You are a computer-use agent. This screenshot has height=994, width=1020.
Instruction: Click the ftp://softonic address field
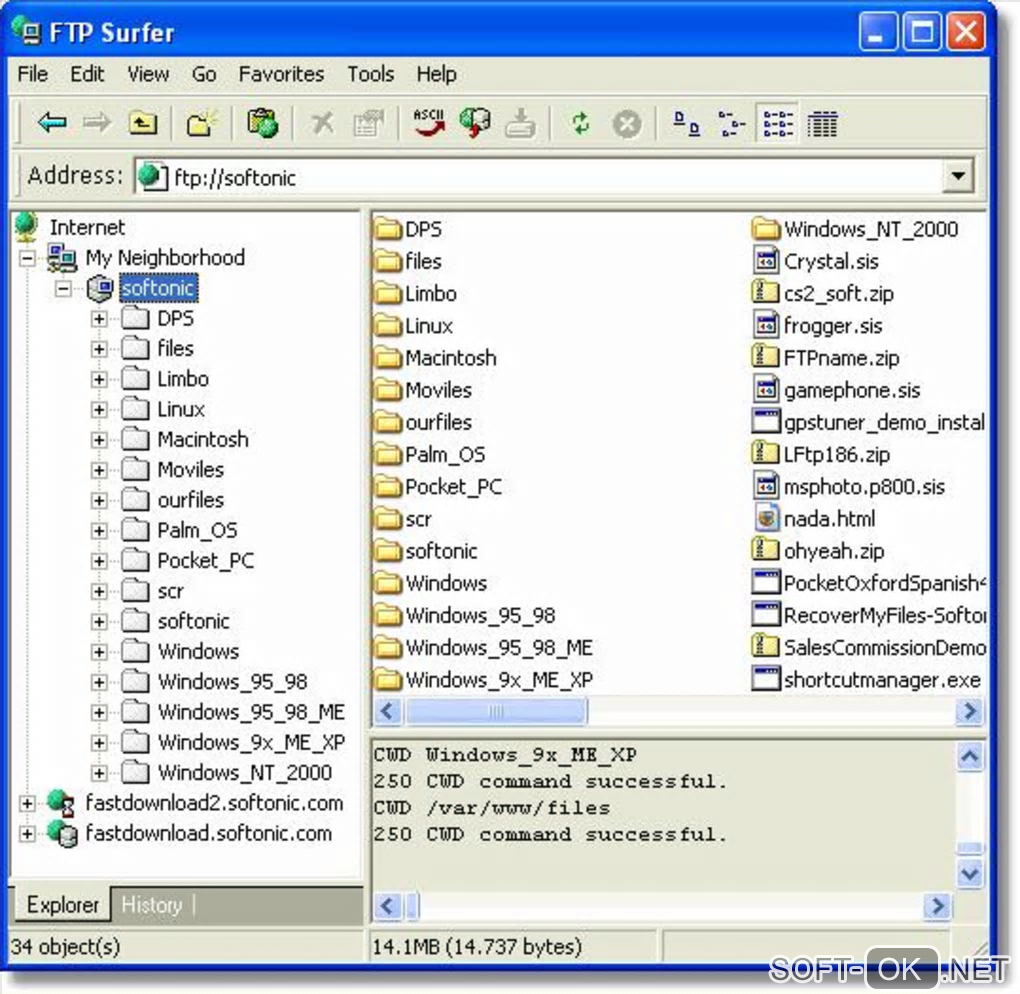539,176
